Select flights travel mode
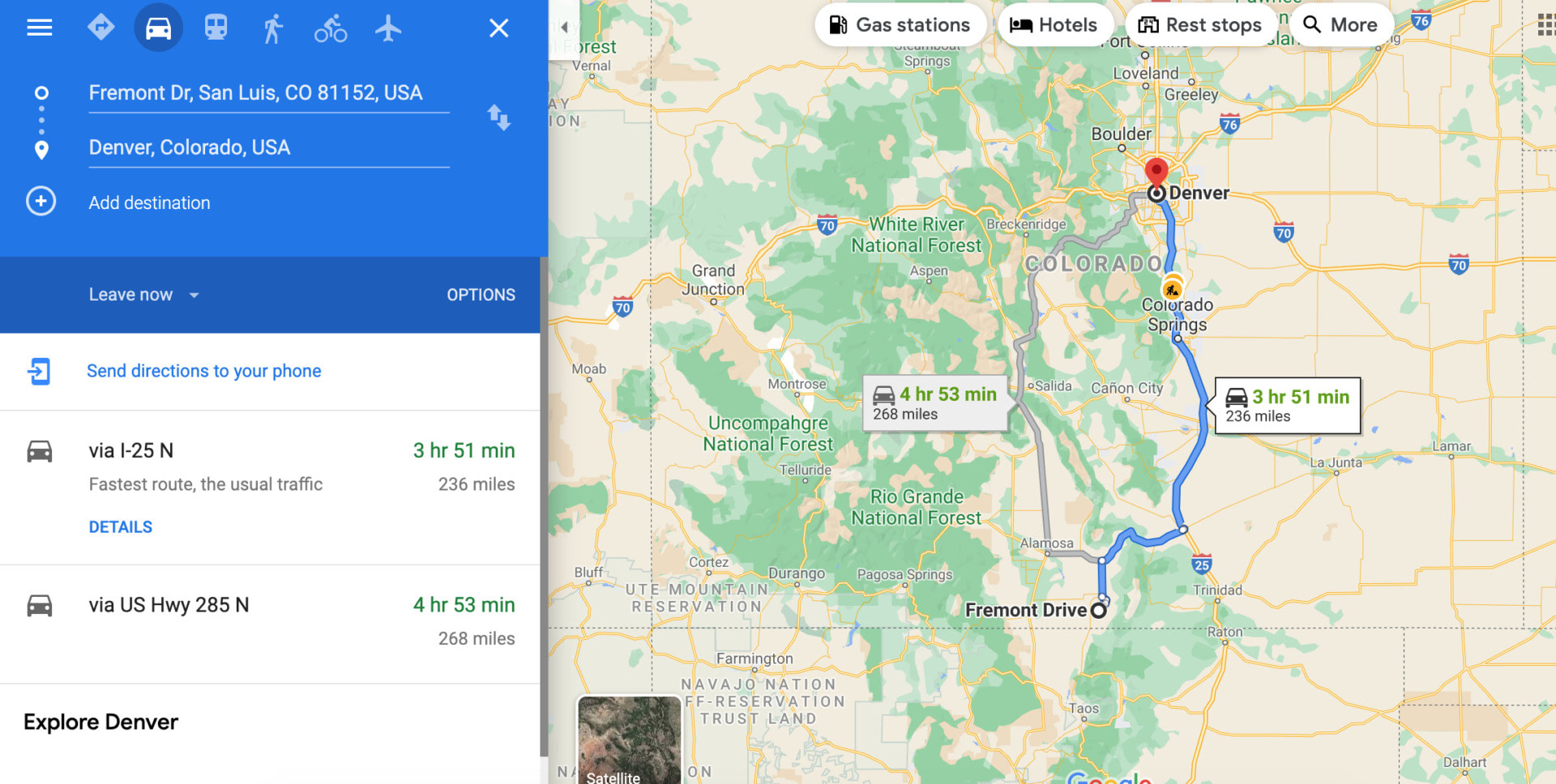 (x=388, y=28)
